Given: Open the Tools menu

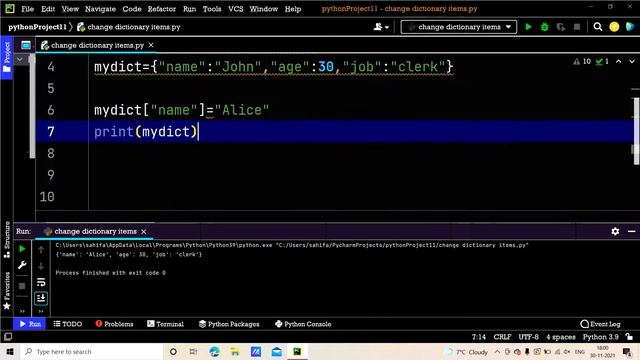Looking at the screenshot, I should [212, 9].
